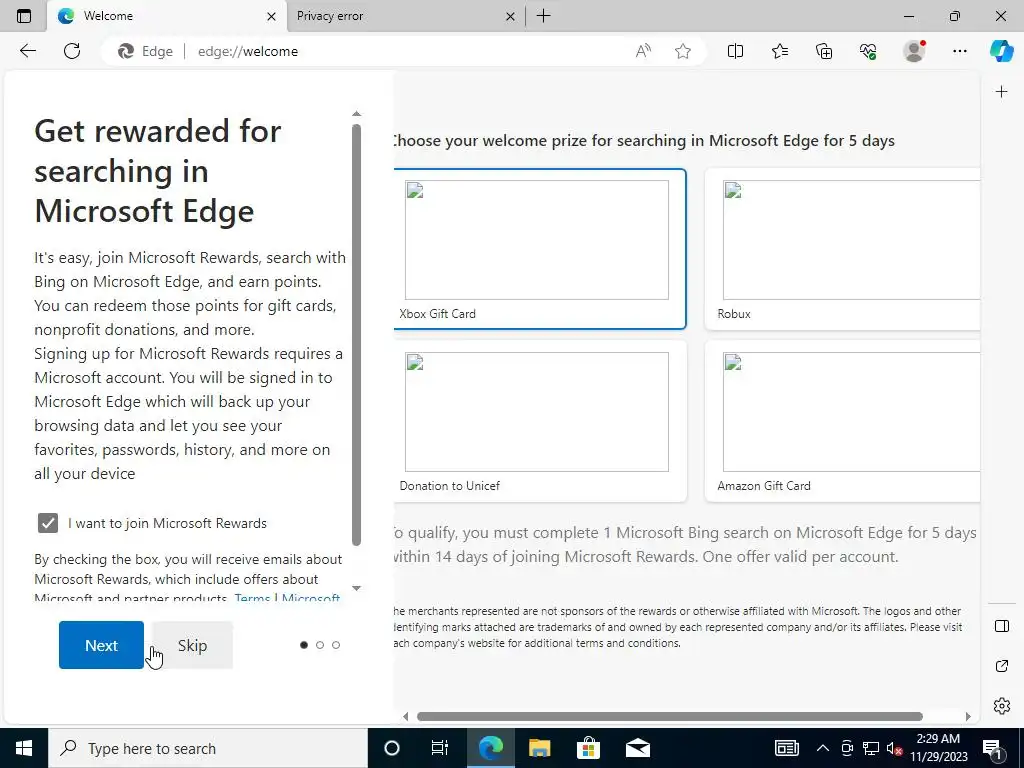Open a new tab with plus button
1024x768 pixels.
(x=543, y=16)
